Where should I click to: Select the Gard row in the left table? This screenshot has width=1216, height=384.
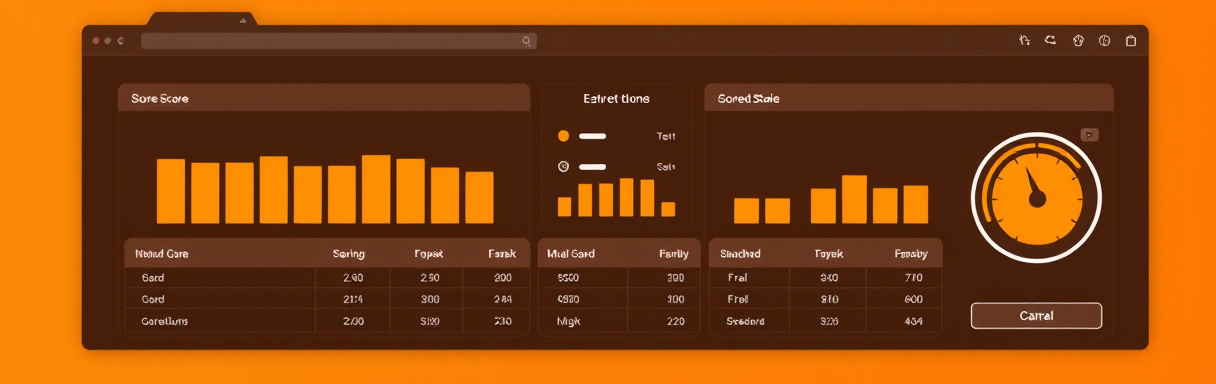(x=327, y=278)
